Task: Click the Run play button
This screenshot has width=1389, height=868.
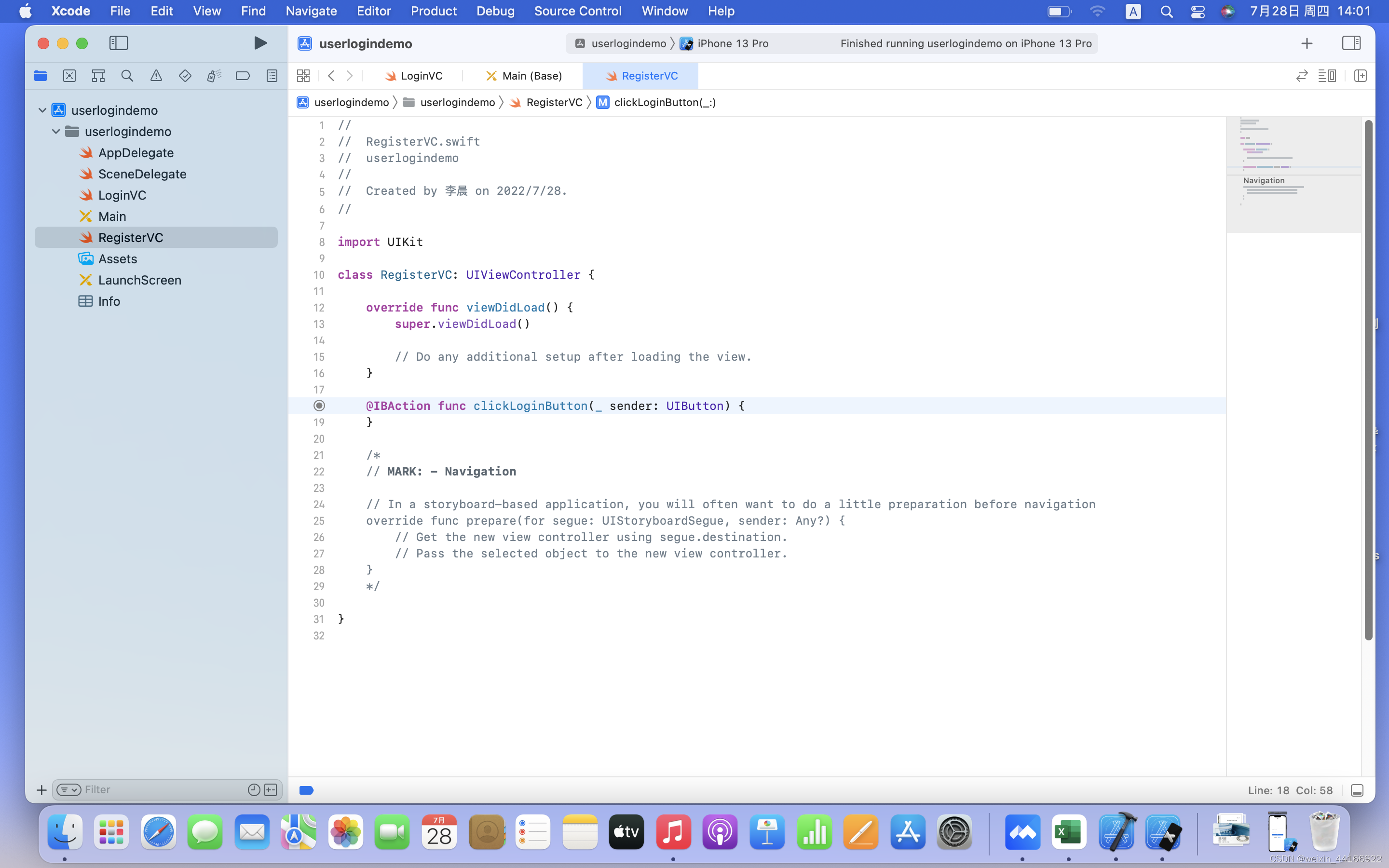Action: point(260,43)
